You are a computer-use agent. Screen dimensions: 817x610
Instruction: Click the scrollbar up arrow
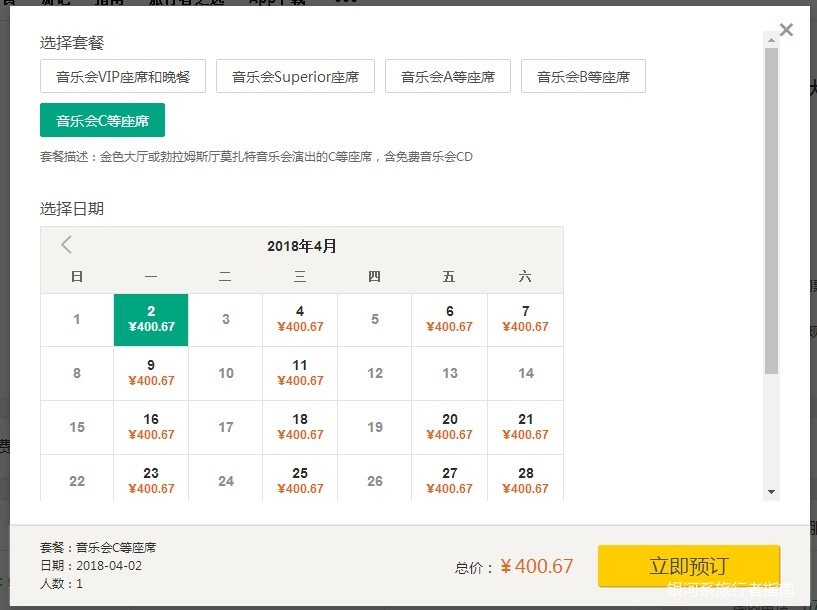(x=771, y=41)
